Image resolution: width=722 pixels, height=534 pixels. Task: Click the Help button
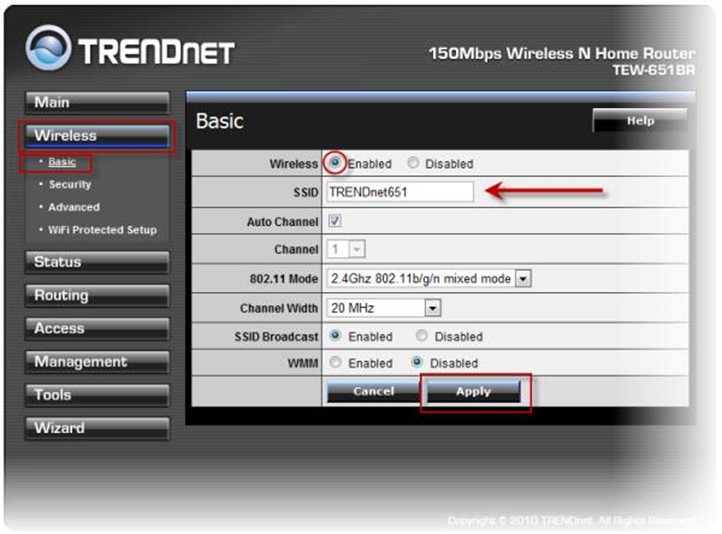coord(640,121)
